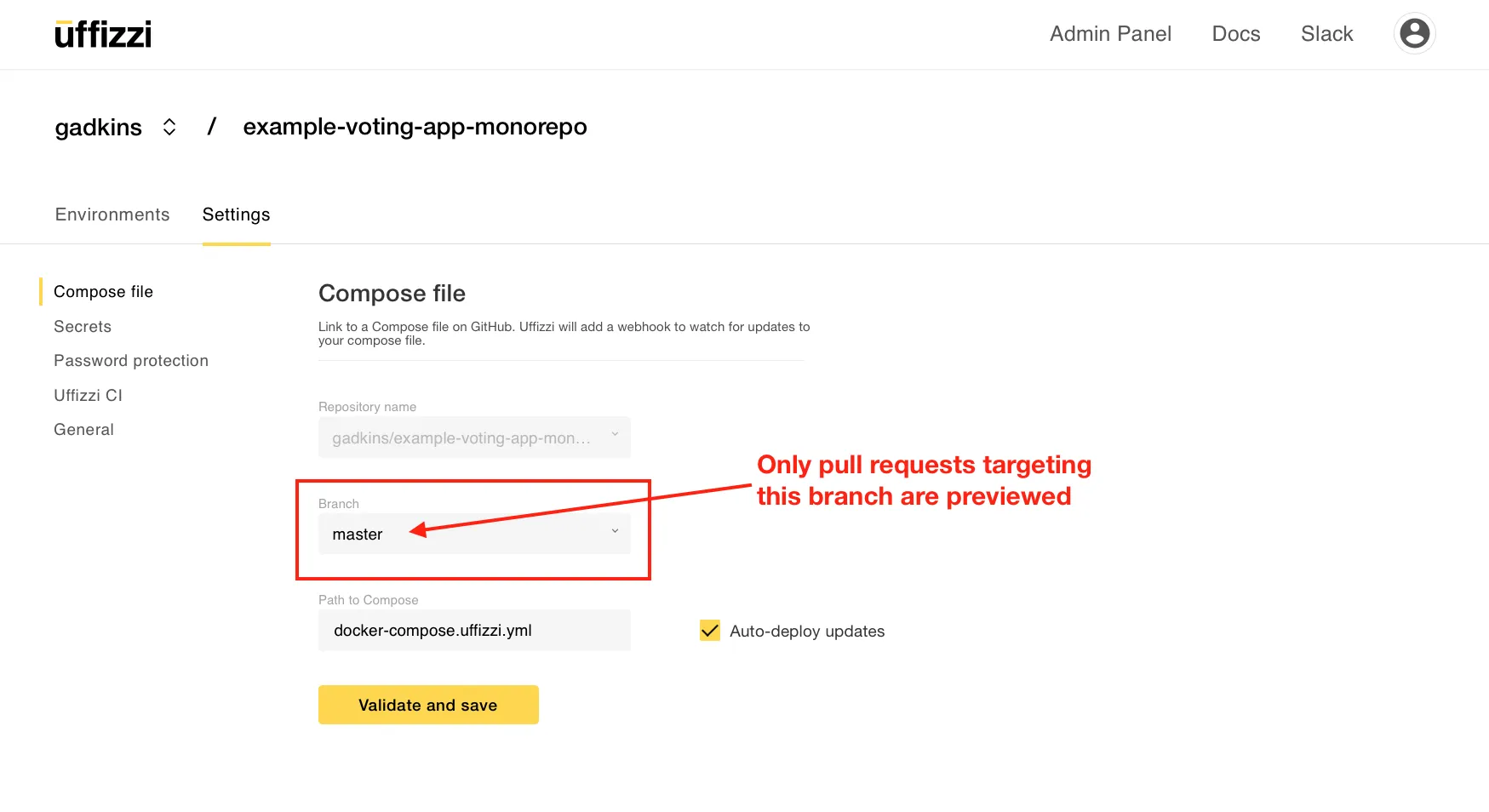The width and height of the screenshot is (1489, 812).
Task: Open Secrets in the settings sidebar
Action: (x=83, y=327)
